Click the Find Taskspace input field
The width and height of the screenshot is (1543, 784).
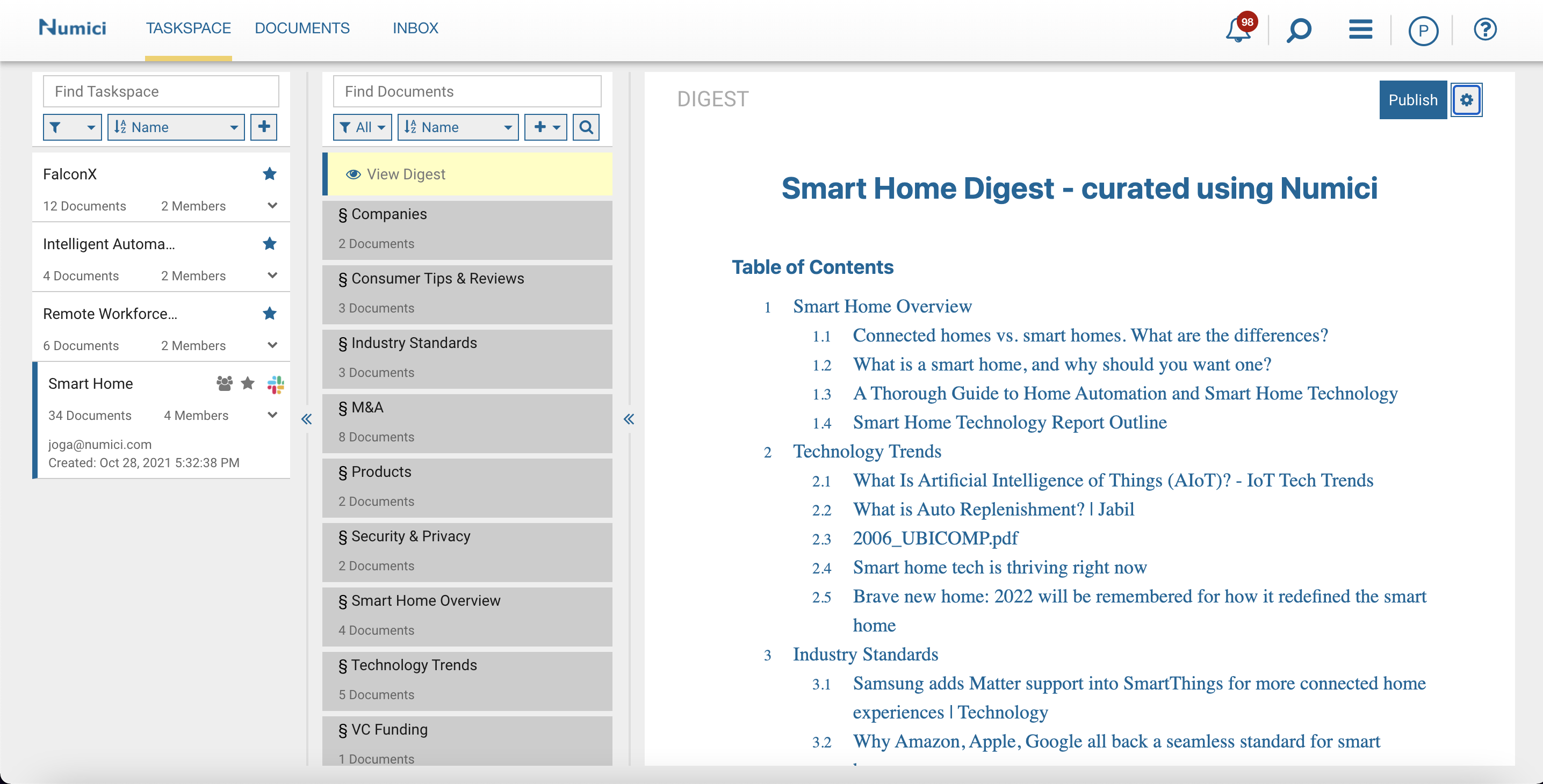[161, 91]
